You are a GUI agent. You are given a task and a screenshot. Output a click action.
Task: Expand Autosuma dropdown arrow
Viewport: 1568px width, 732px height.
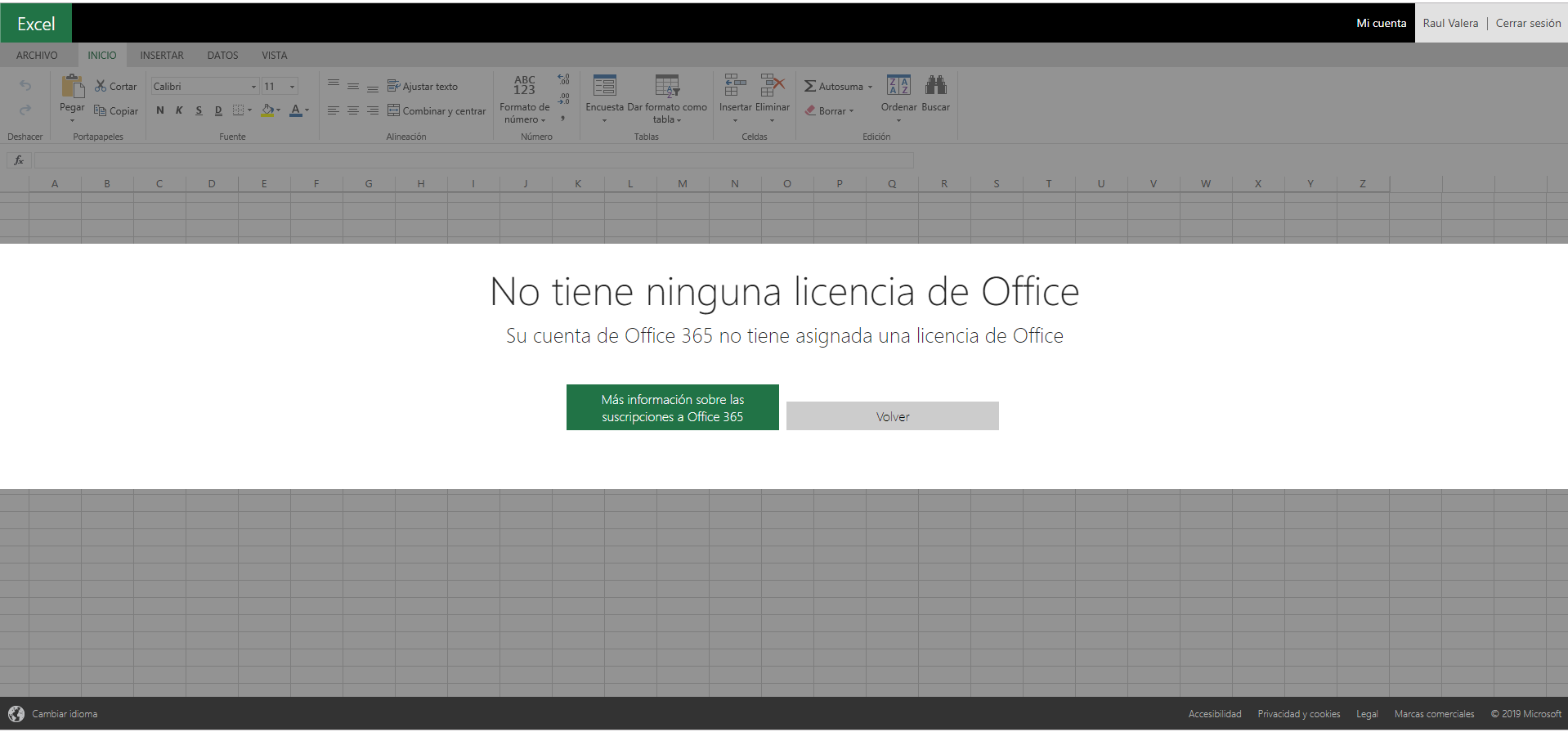[870, 87]
